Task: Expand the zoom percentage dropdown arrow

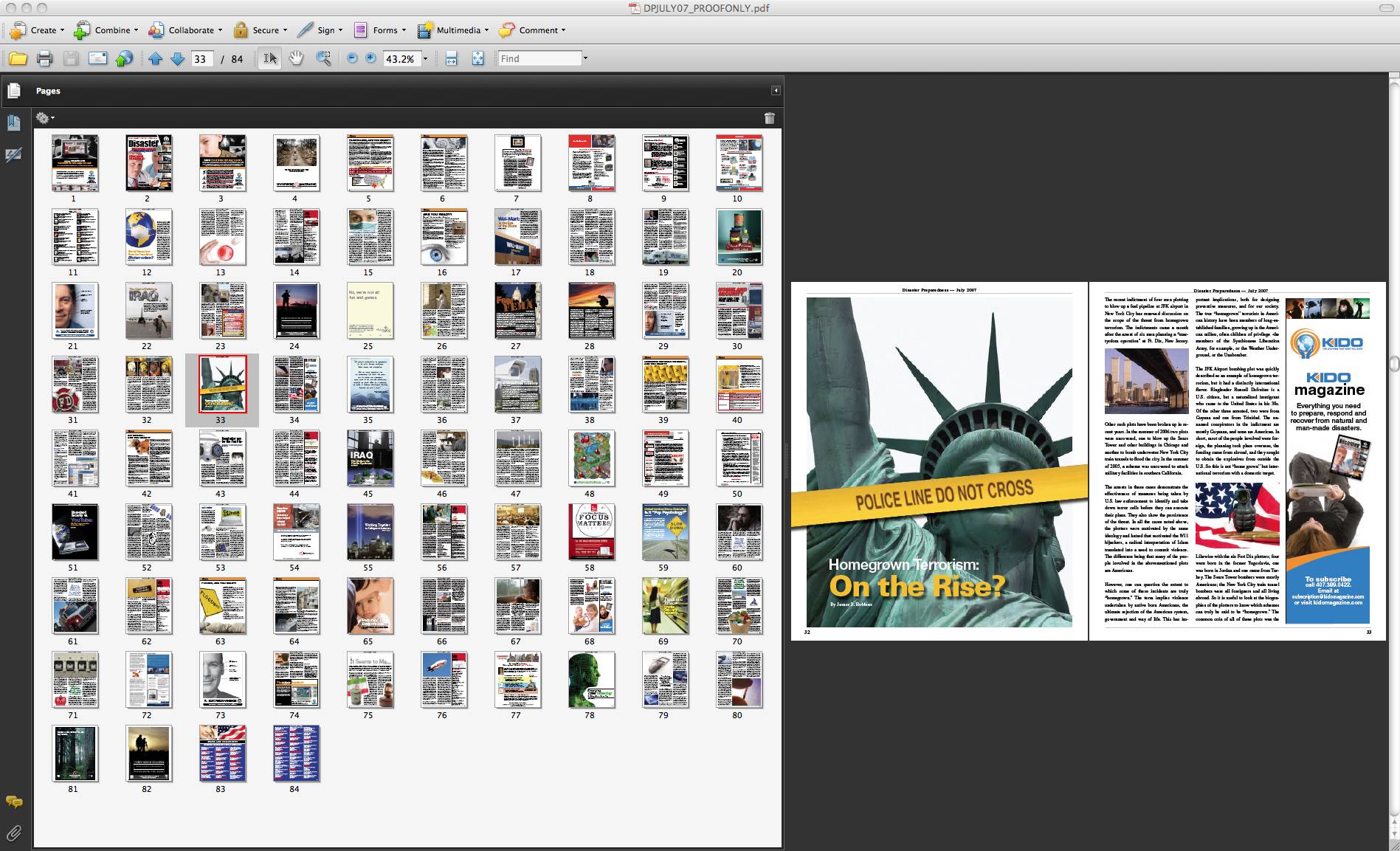Action: (x=425, y=59)
